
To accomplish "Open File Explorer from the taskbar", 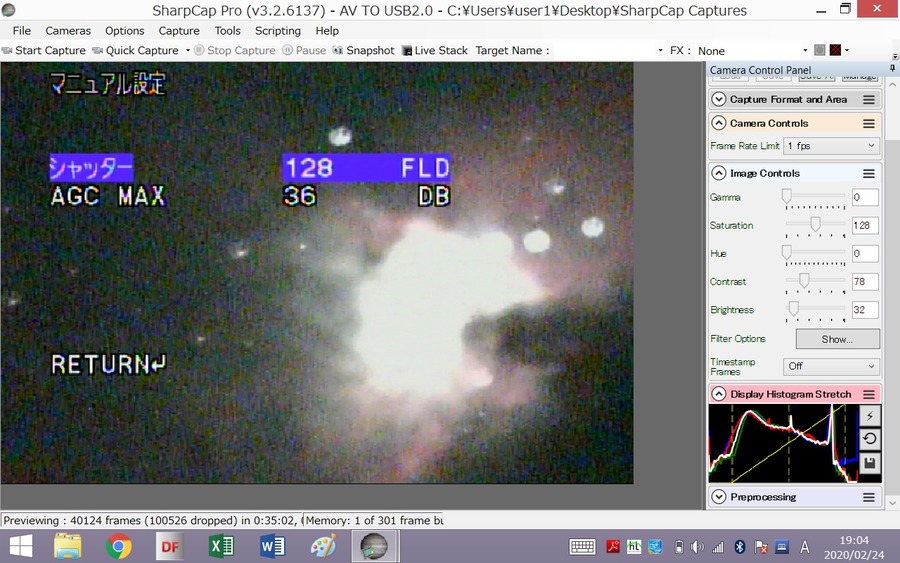I will (x=68, y=546).
